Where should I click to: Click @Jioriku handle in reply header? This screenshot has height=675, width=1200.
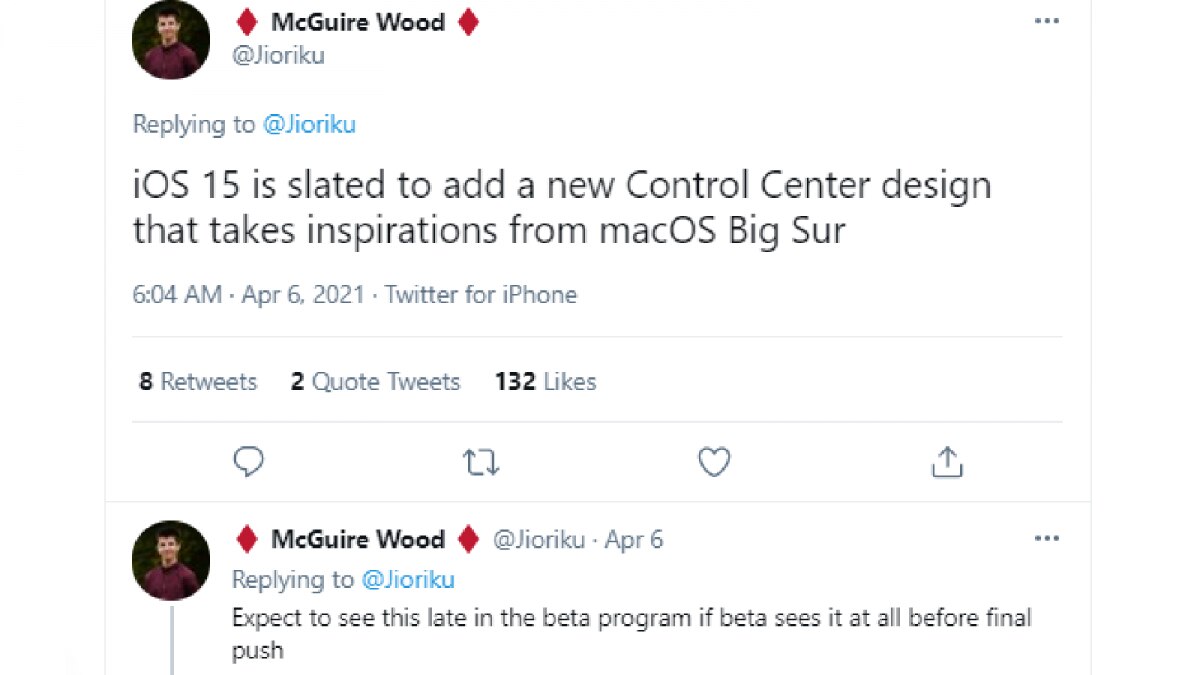coord(539,540)
